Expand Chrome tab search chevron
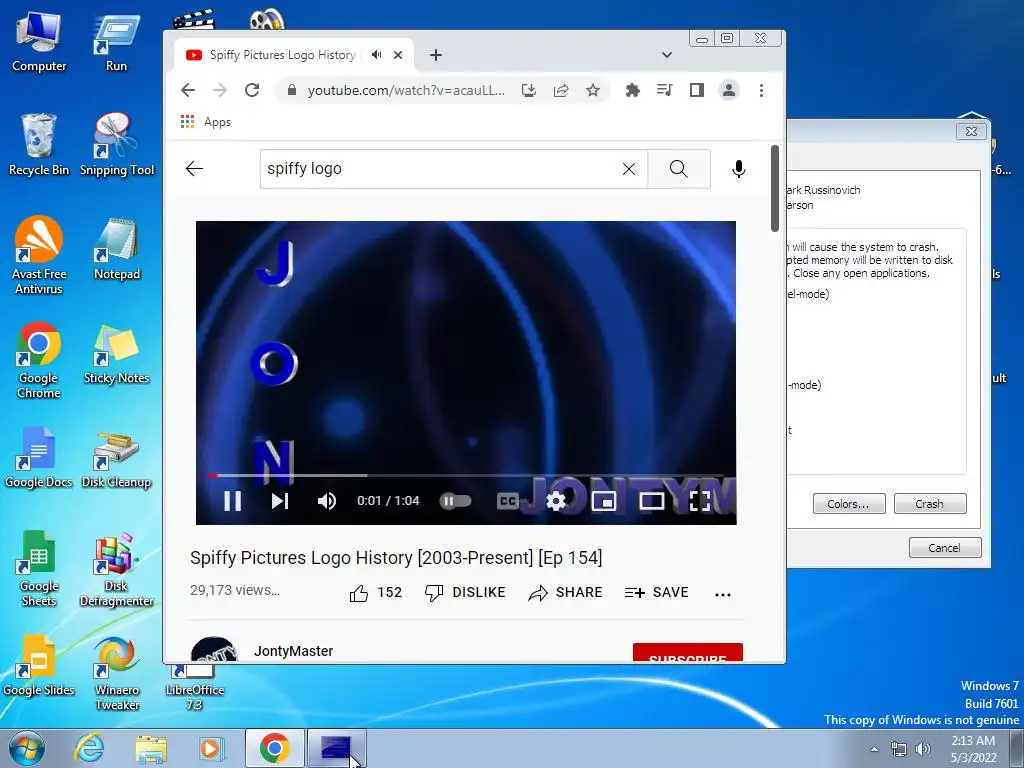Image resolution: width=1024 pixels, height=768 pixels. pos(667,55)
